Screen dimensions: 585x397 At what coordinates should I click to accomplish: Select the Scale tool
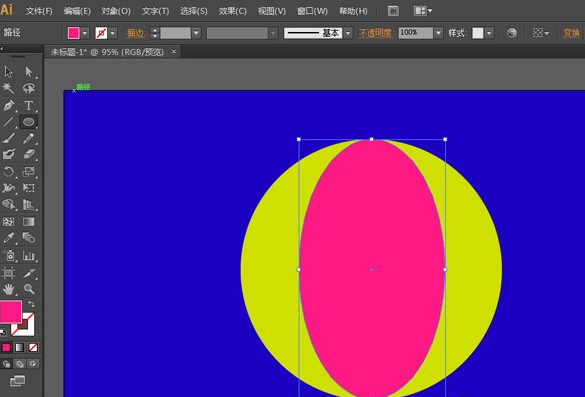tap(29, 172)
